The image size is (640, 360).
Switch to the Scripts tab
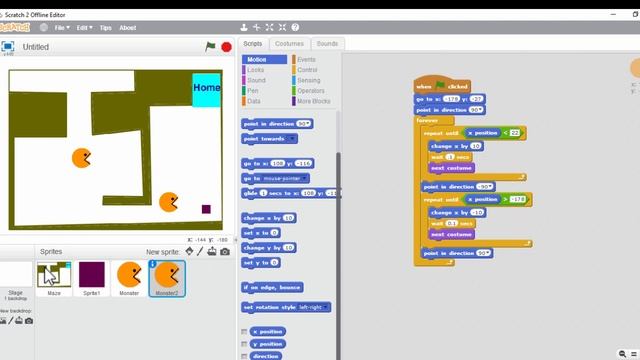[x=253, y=44]
